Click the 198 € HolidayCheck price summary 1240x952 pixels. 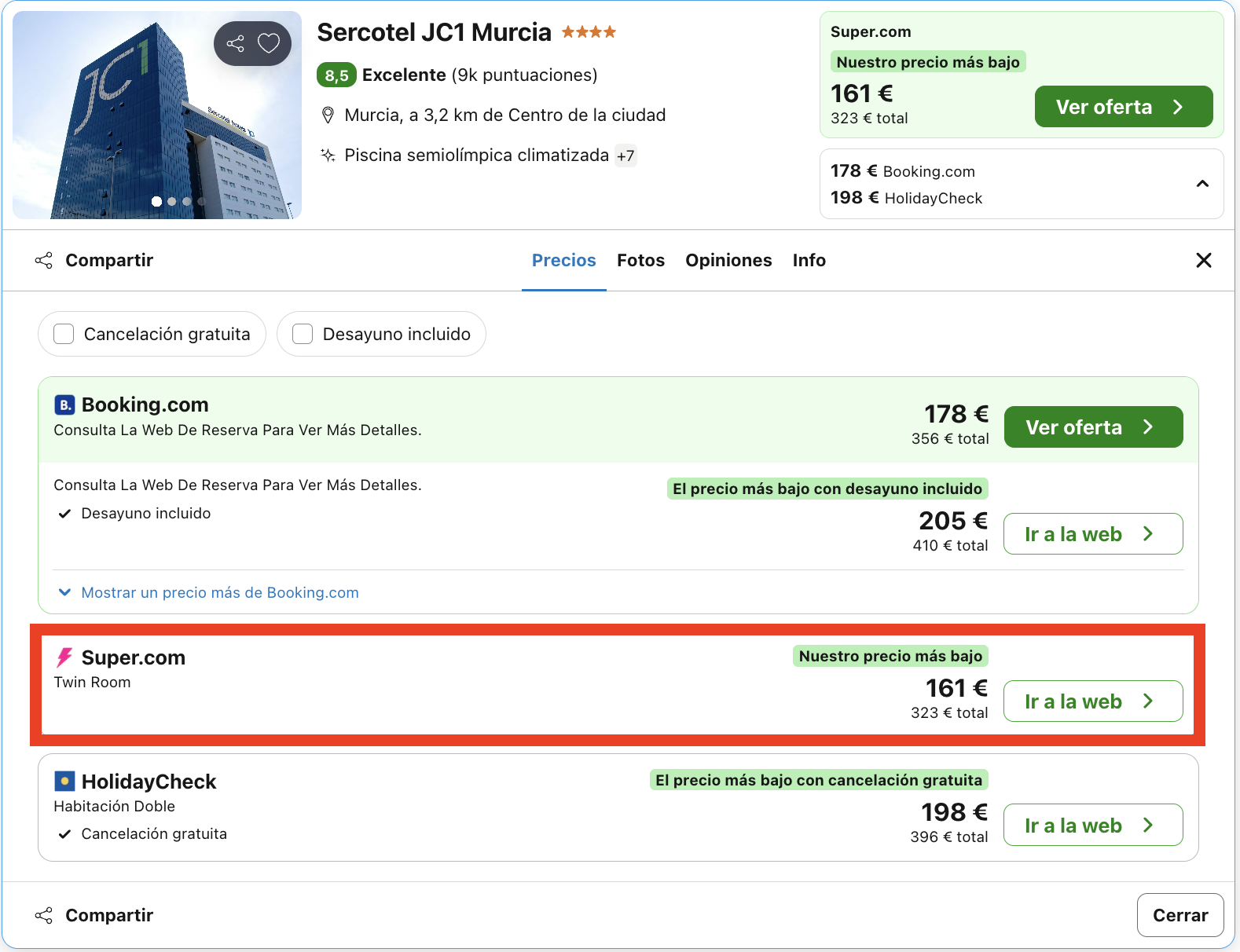[x=906, y=198]
